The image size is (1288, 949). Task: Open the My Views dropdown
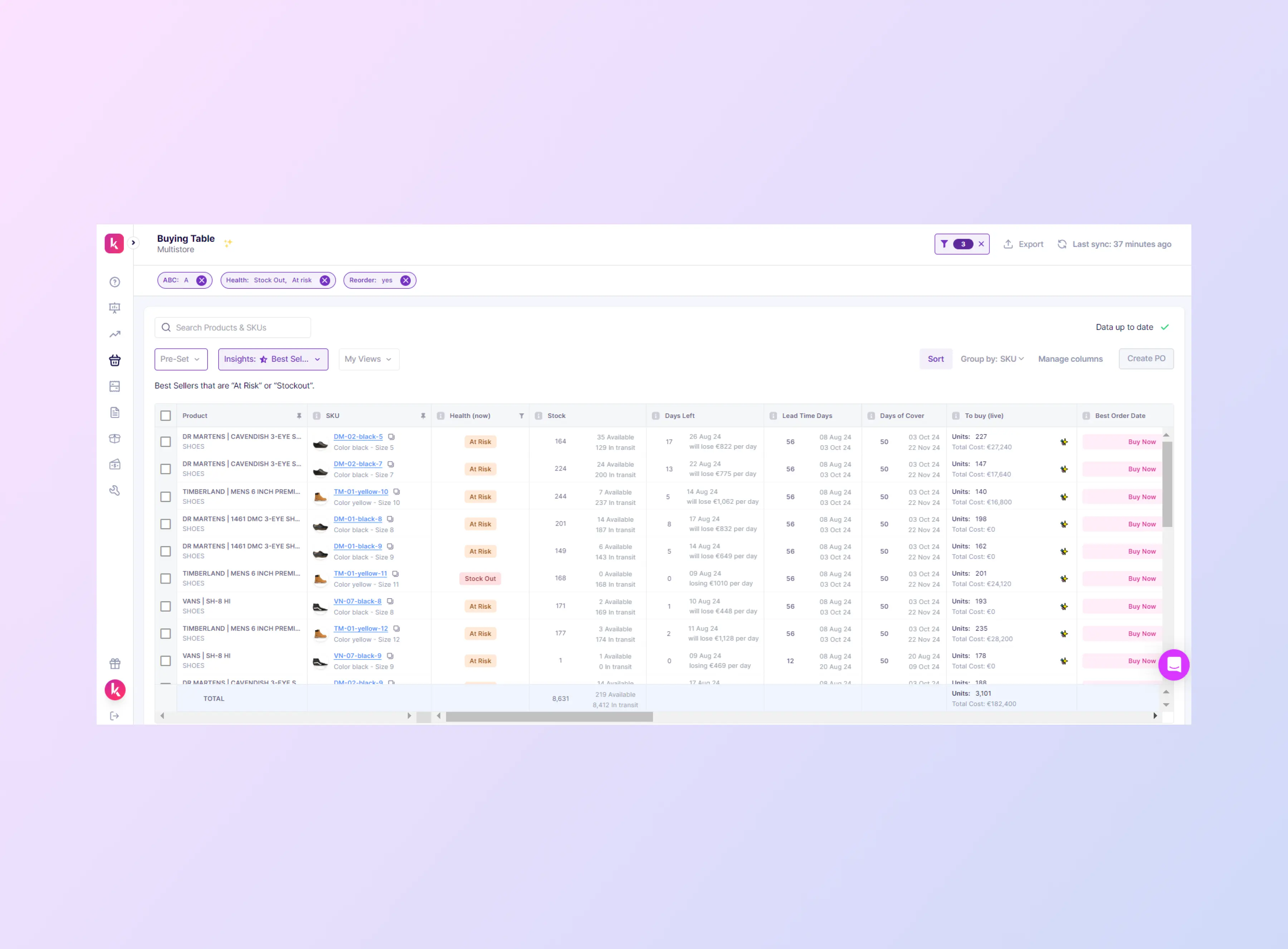pyautogui.click(x=369, y=359)
